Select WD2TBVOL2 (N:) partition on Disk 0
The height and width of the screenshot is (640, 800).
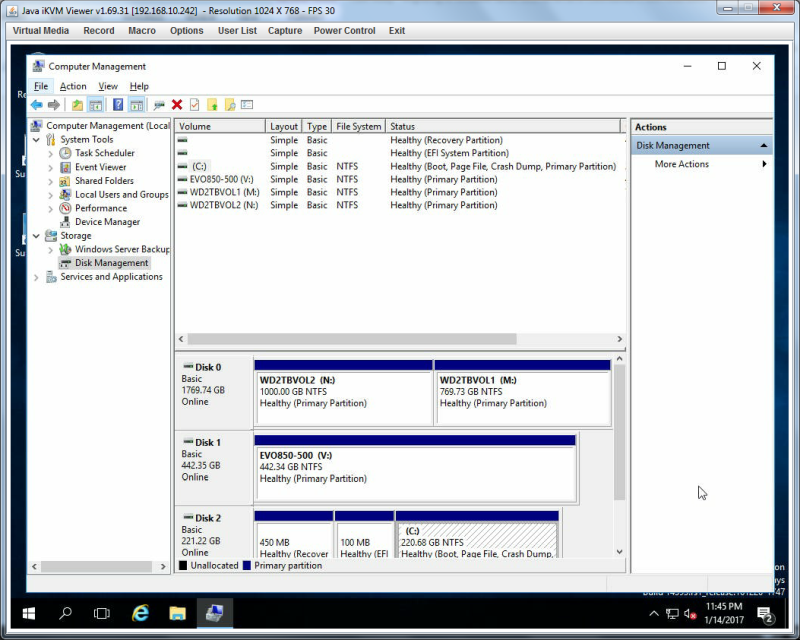pos(343,393)
